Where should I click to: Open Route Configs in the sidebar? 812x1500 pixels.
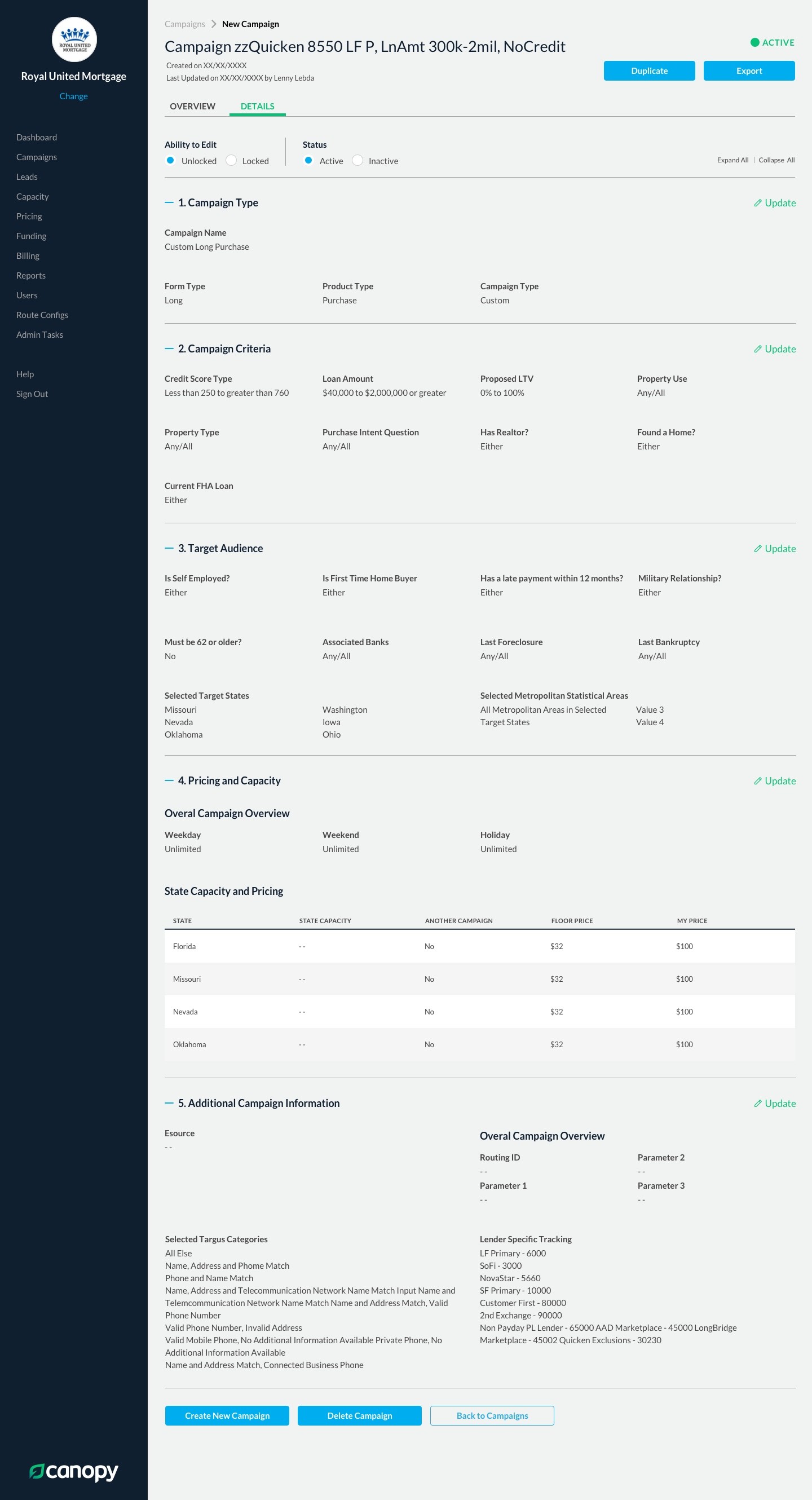point(42,316)
